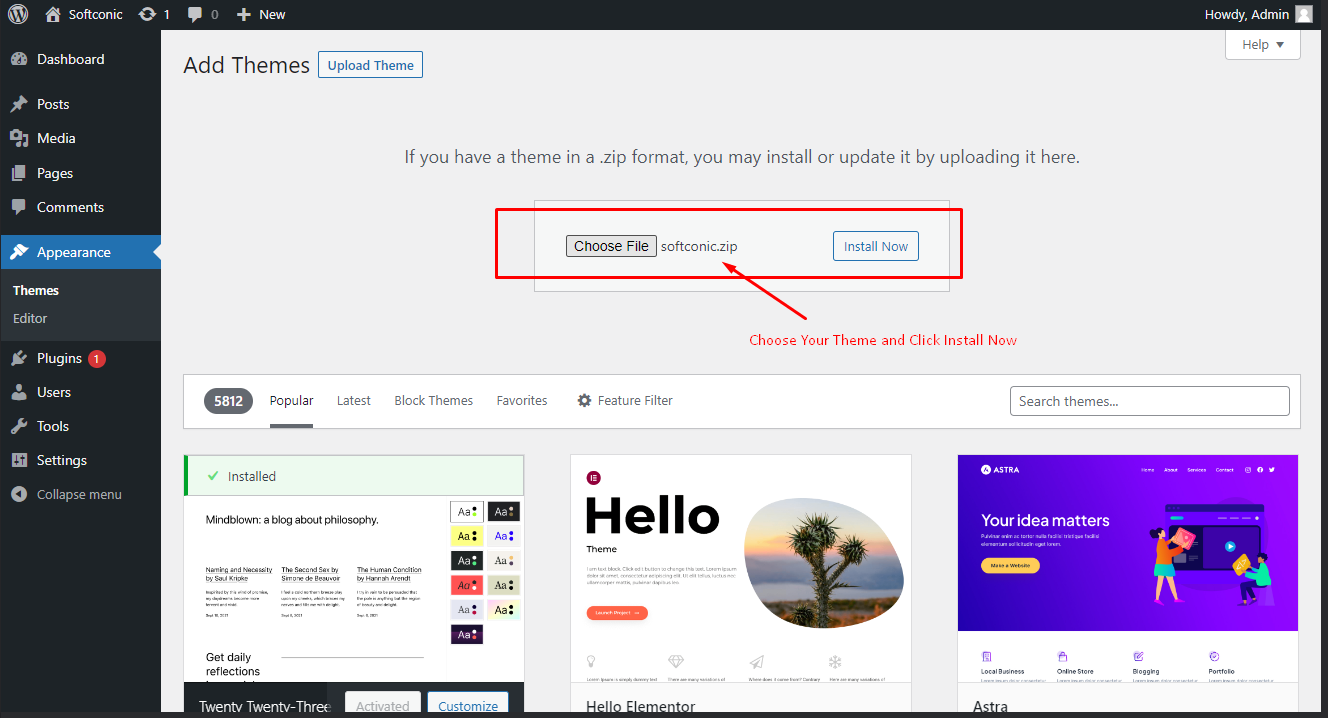The width and height of the screenshot is (1328, 718).
Task: Open the Plugins menu label
Action: (59, 358)
